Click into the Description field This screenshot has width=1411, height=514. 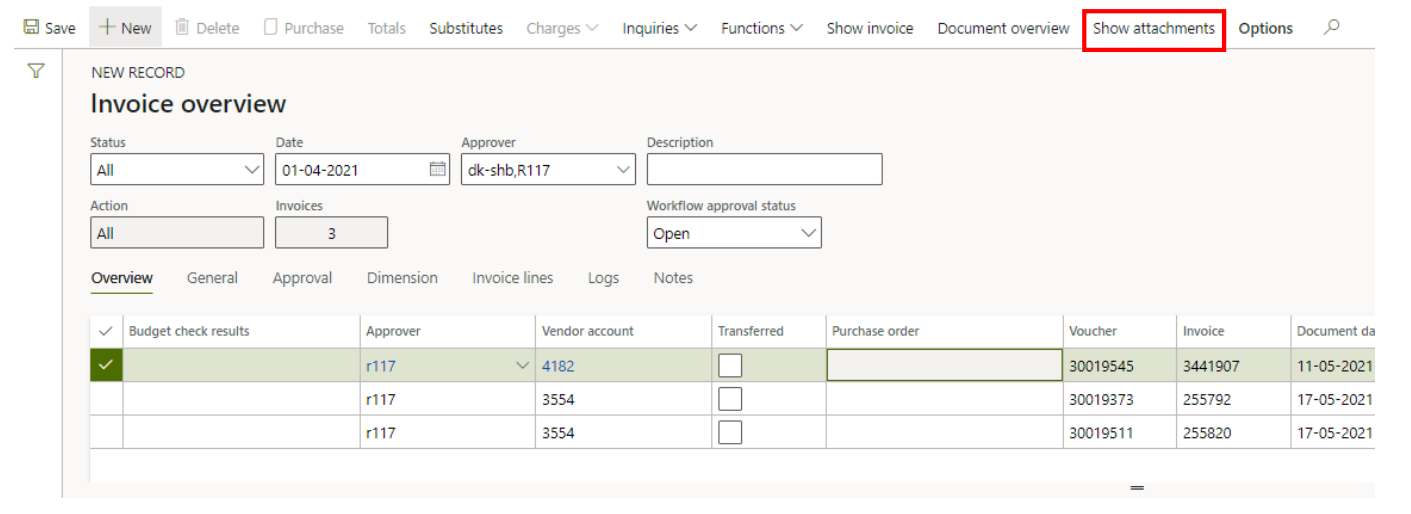tap(764, 170)
